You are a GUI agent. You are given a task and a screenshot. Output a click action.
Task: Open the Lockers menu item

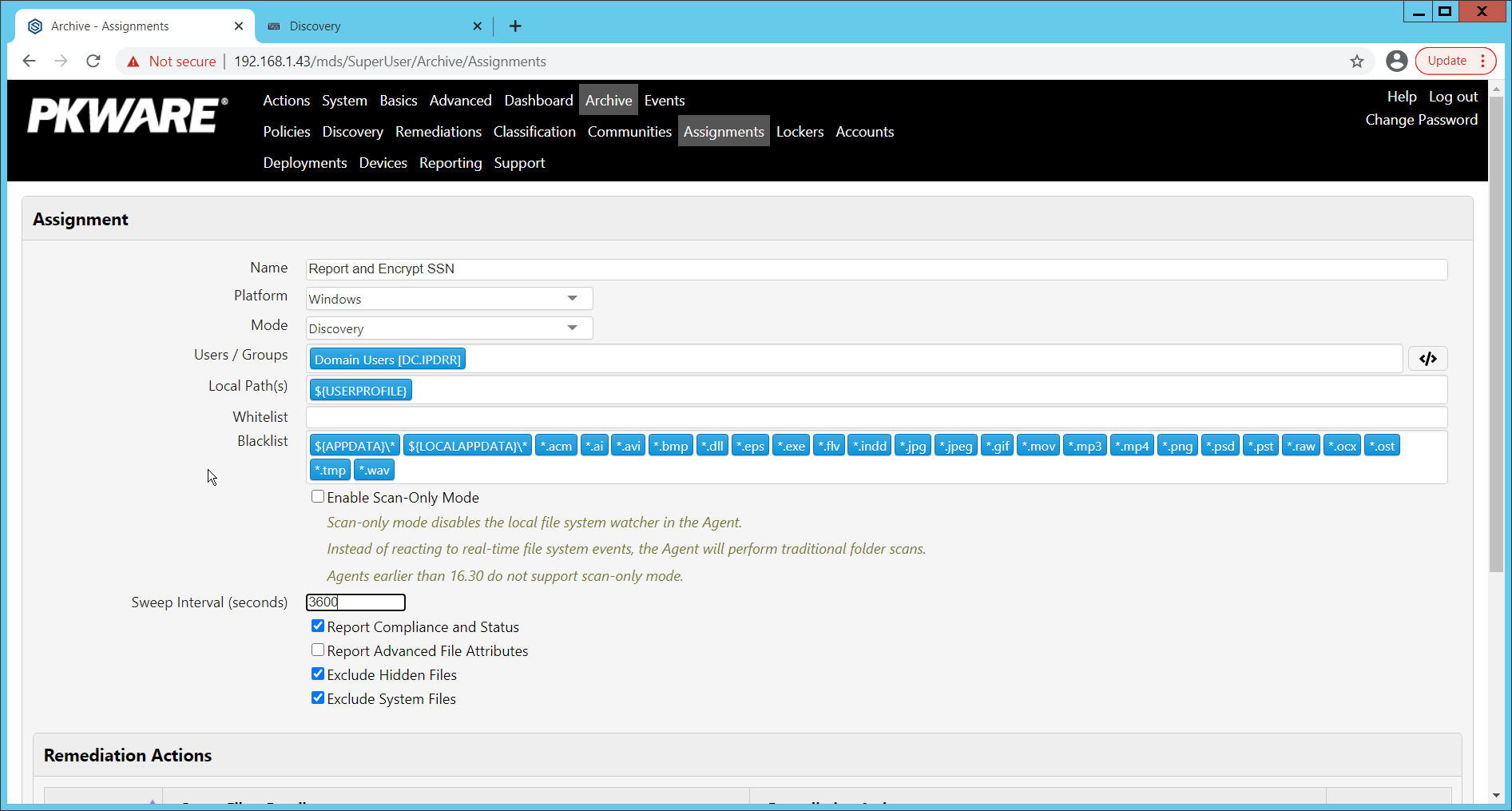(800, 131)
